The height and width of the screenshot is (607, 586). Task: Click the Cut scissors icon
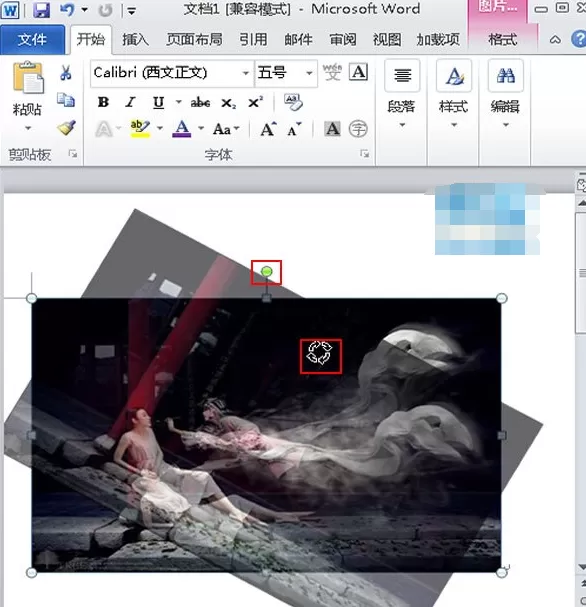66,73
